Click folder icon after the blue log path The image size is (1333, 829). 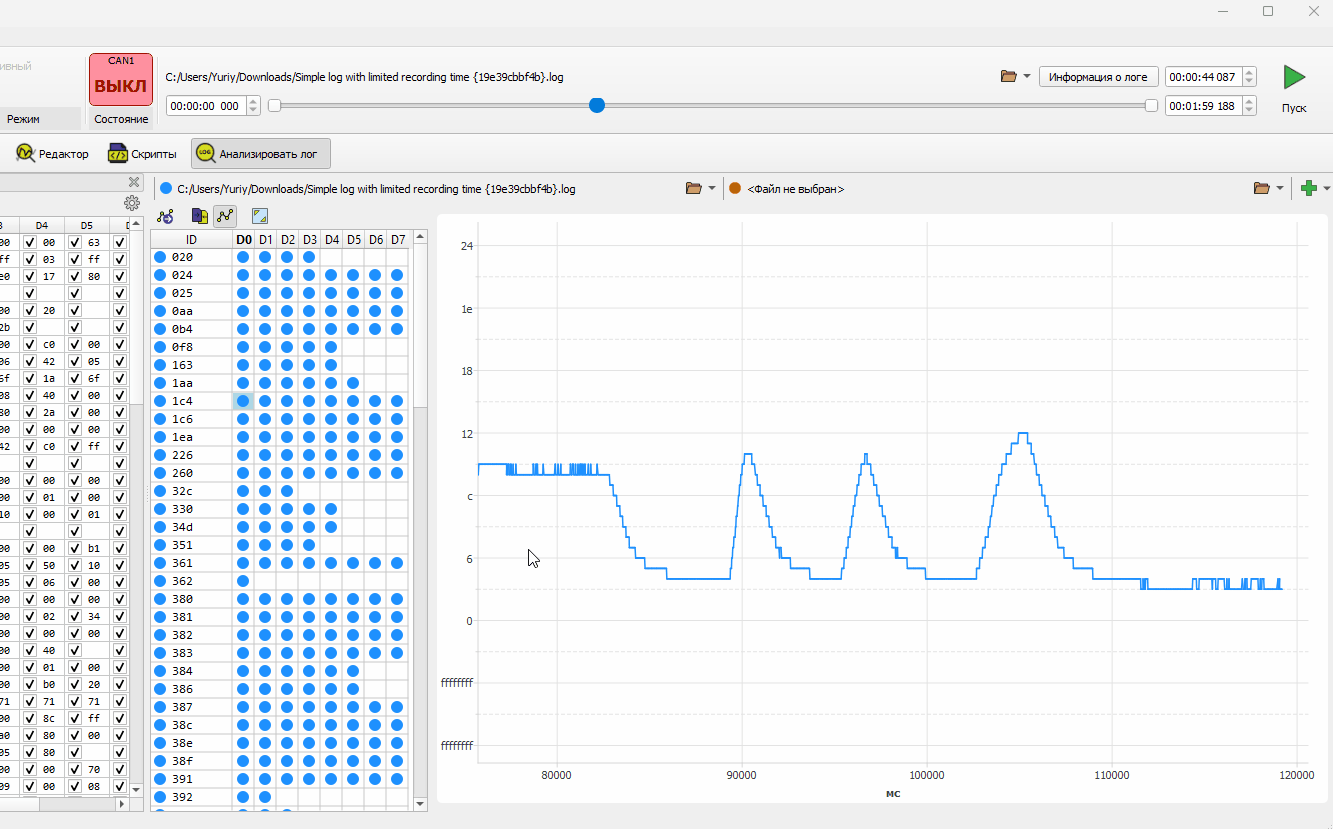(694, 188)
